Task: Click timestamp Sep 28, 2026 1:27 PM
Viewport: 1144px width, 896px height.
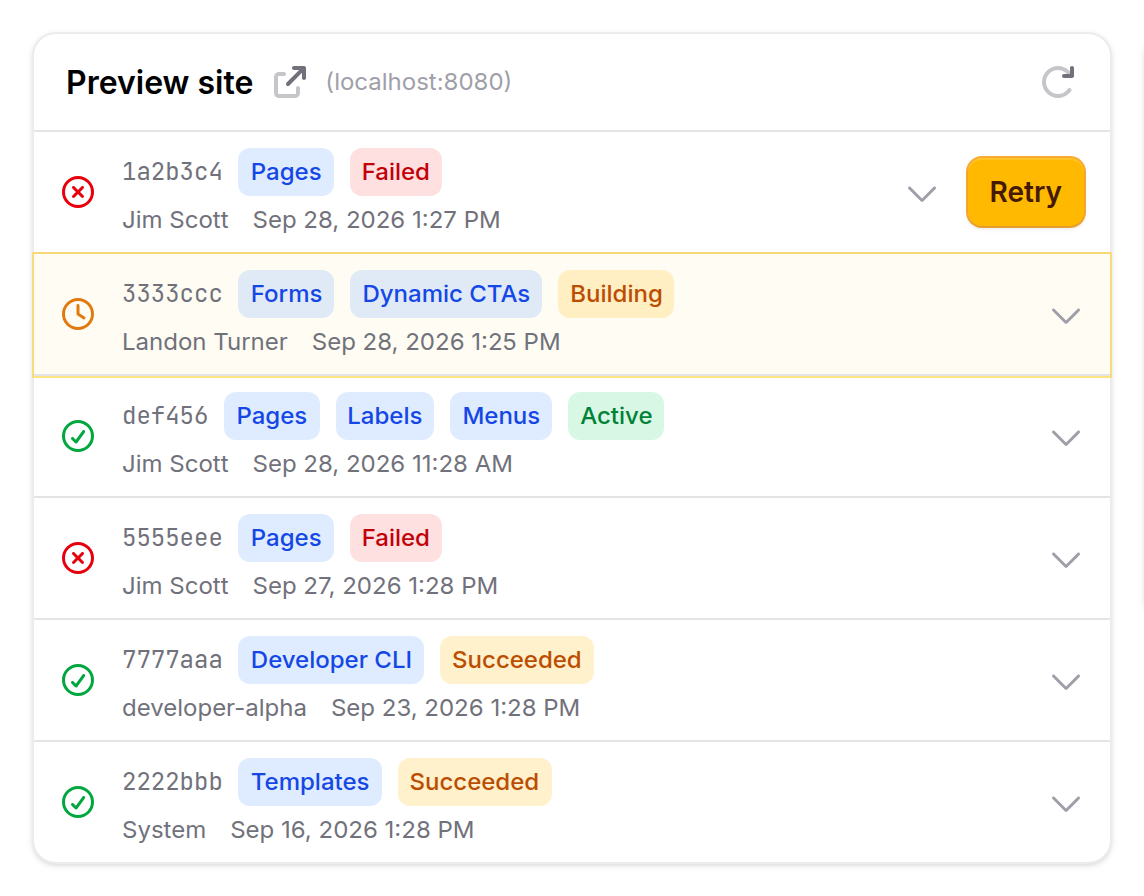Action: click(x=376, y=220)
